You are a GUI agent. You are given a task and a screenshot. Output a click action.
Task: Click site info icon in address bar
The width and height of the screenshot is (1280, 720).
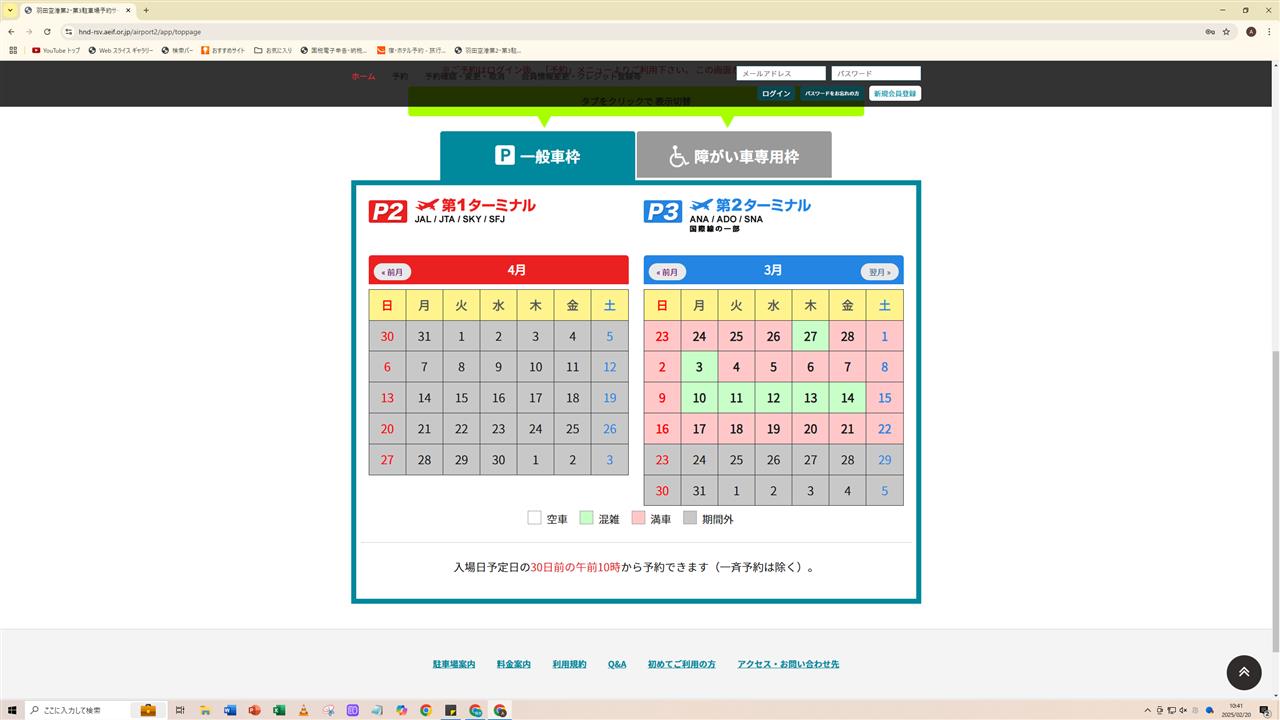(70, 31)
